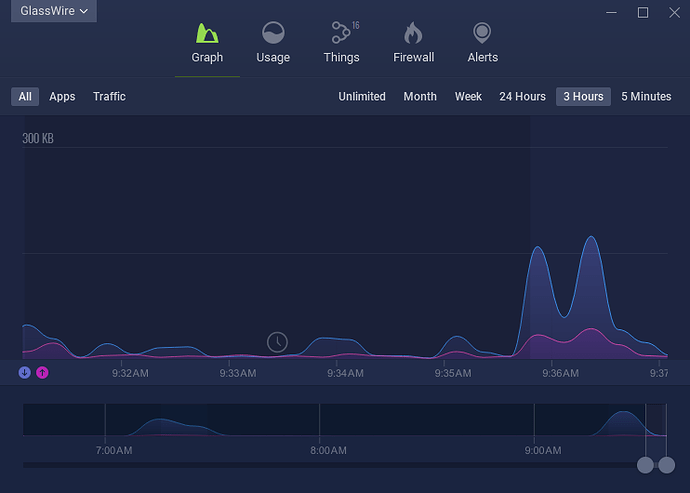Click the clock event marker on graph
This screenshot has height=493, width=690.
click(277, 342)
